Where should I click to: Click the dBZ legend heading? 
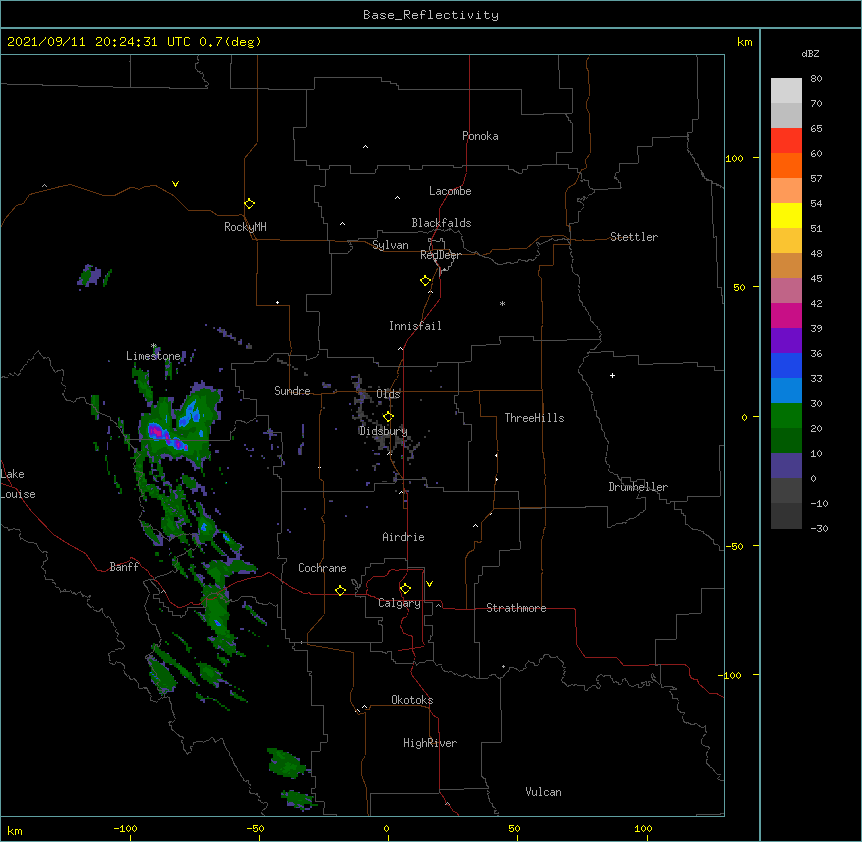(810, 53)
